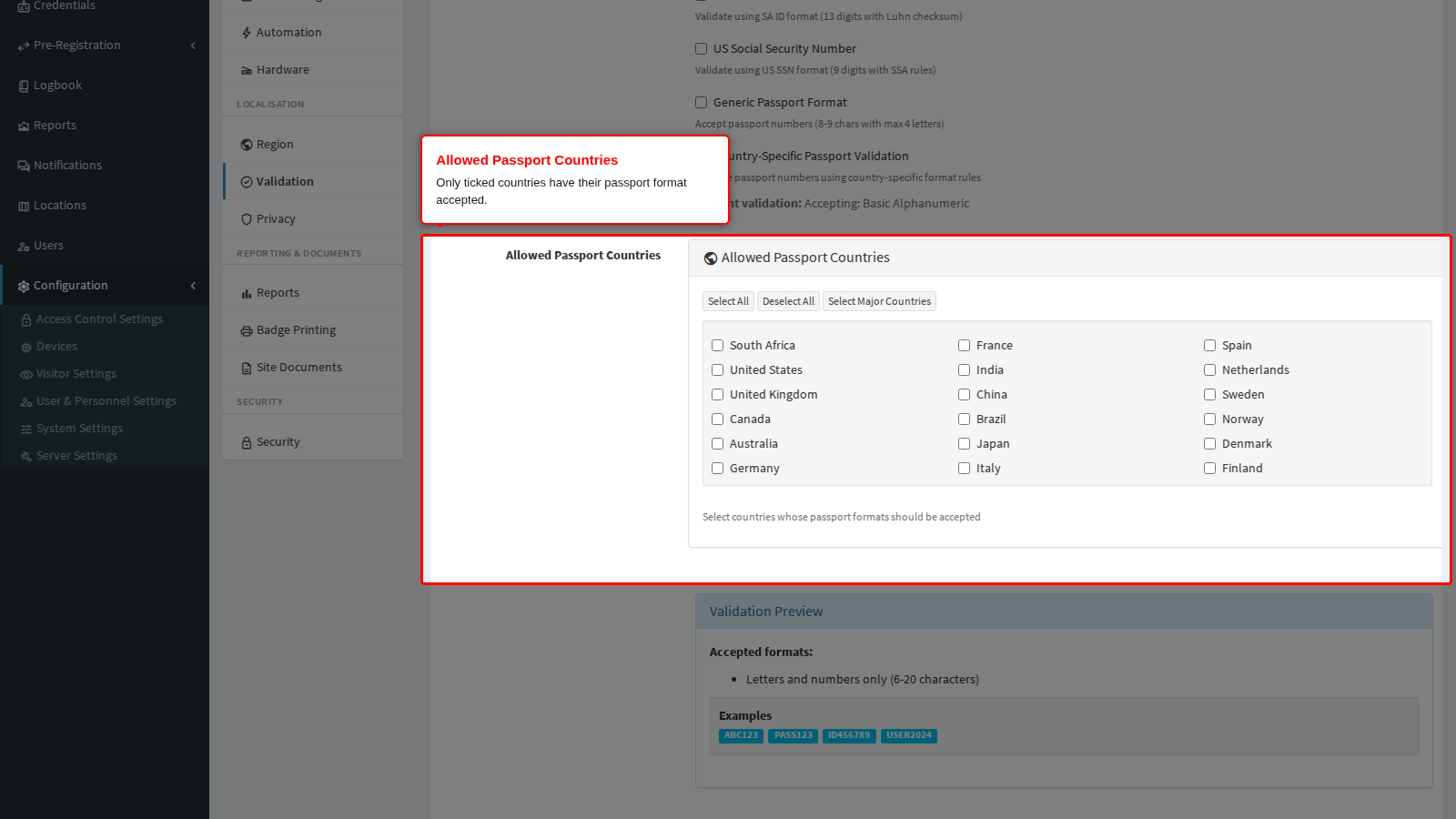
Task: Tick the South Africa checkbox
Action: click(x=718, y=346)
